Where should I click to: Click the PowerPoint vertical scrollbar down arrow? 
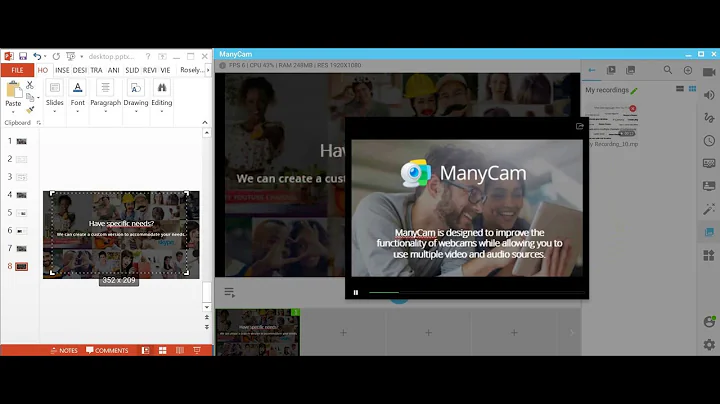click(x=207, y=307)
